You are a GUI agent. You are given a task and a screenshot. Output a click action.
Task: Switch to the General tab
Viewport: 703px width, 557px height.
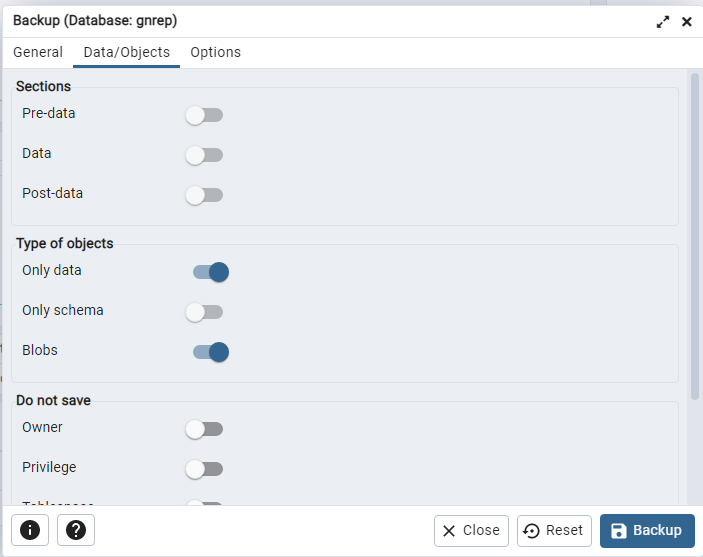[x=38, y=52]
